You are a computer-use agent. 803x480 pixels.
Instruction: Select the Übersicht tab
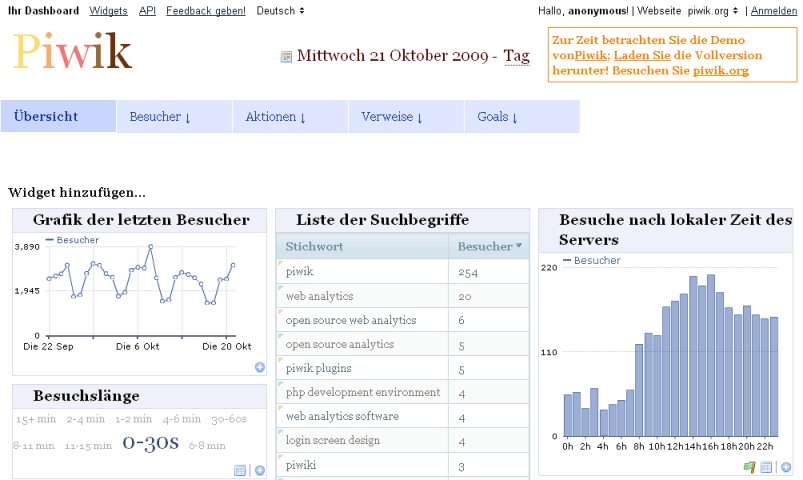[58, 116]
